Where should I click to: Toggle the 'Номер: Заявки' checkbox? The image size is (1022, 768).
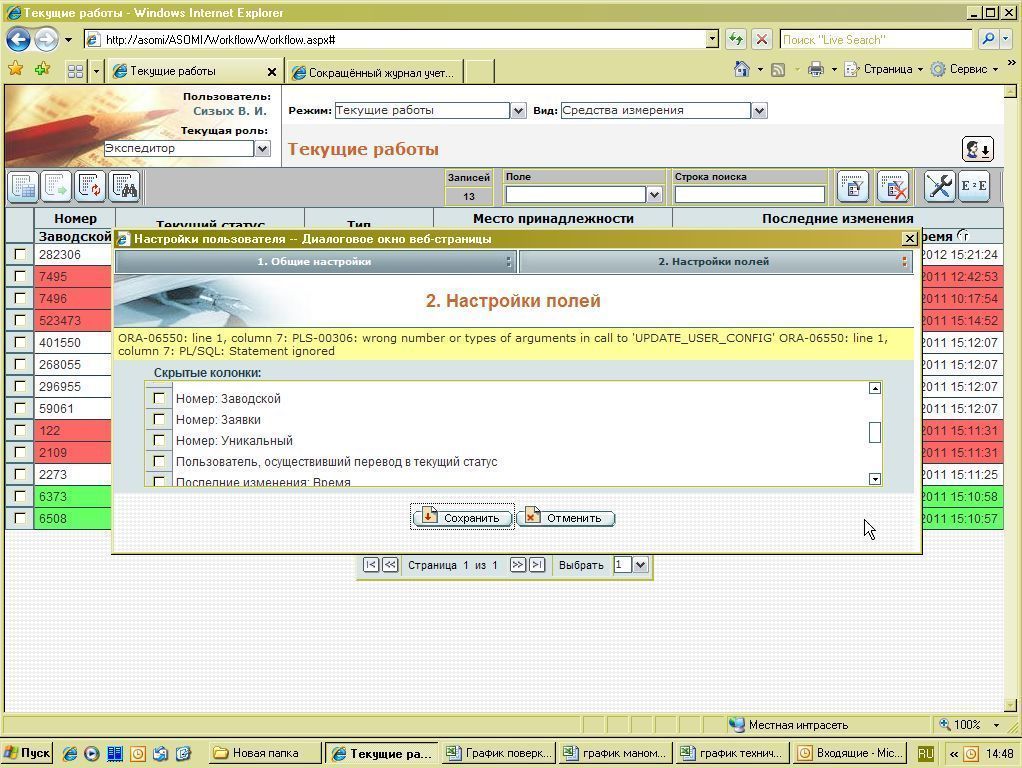click(159, 419)
